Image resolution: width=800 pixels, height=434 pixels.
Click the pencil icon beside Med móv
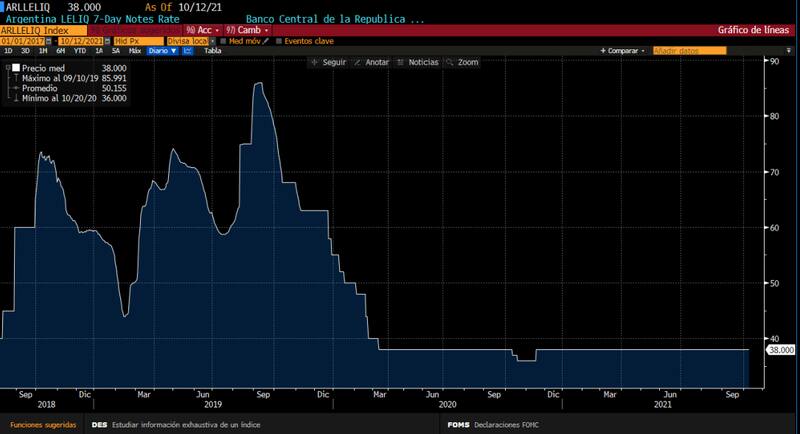coord(267,40)
